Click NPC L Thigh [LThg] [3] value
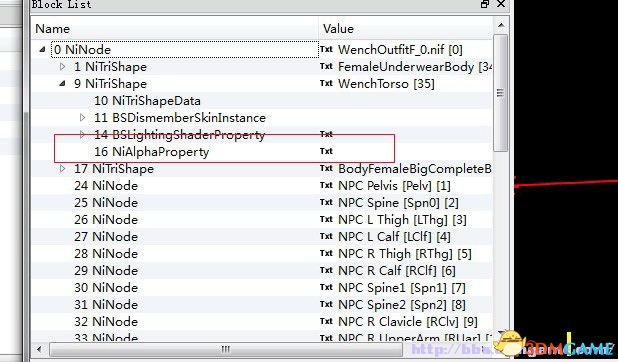The height and width of the screenshot is (362, 618). [x=402, y=220]
